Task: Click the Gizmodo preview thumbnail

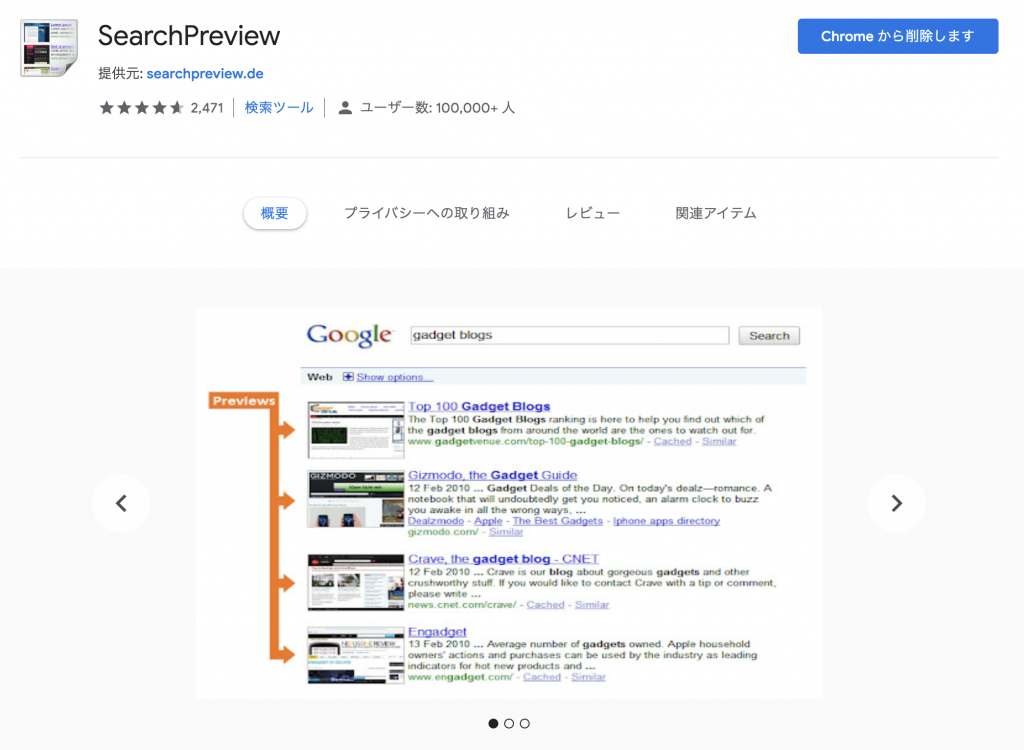Action: [356, 498]
